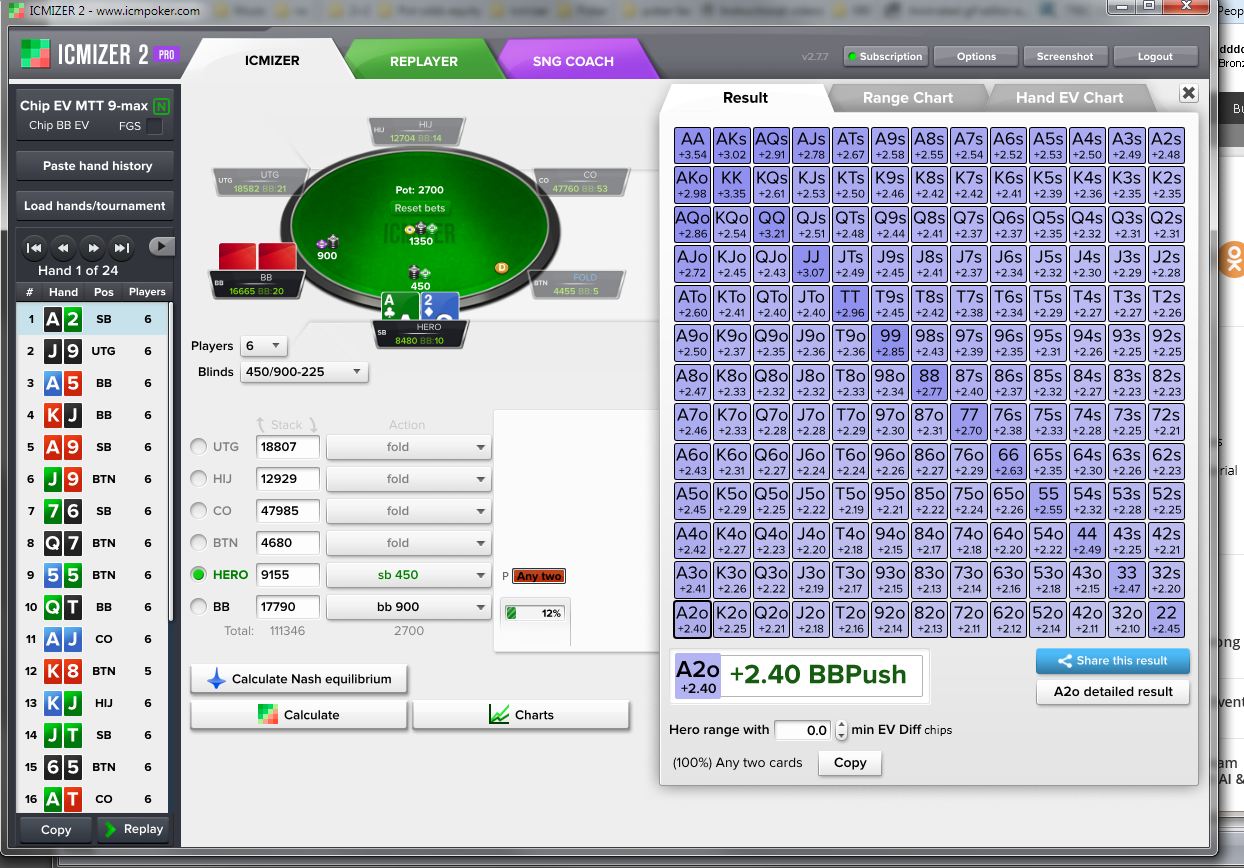This screenshot has height=868, width=1244.
Task: Click hero's A2 hole cards on table
Action: (x=420, y=307)
